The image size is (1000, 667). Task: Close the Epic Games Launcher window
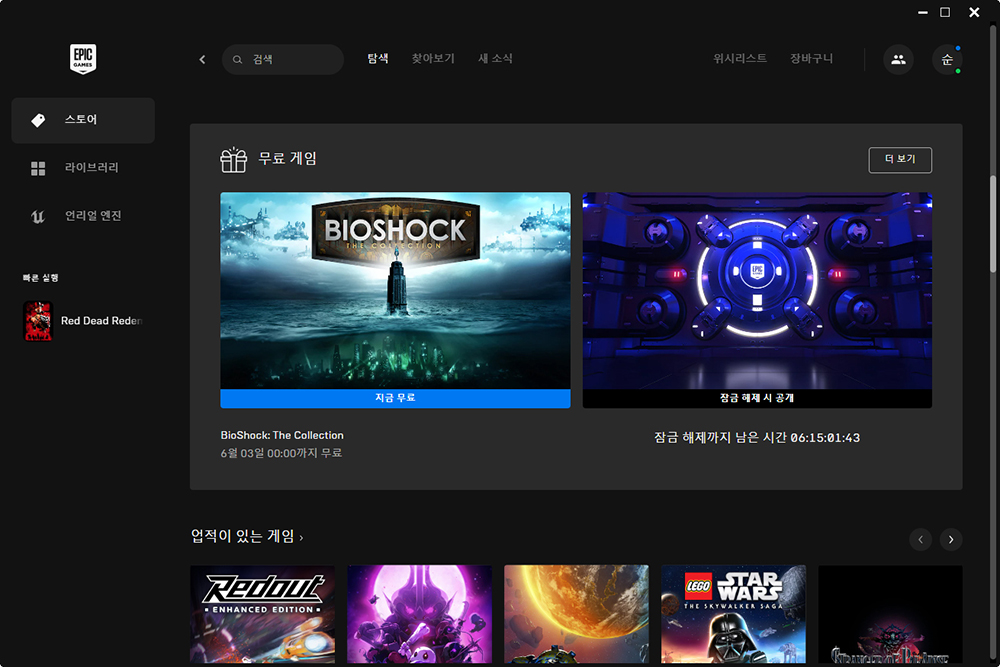(974, 12)
